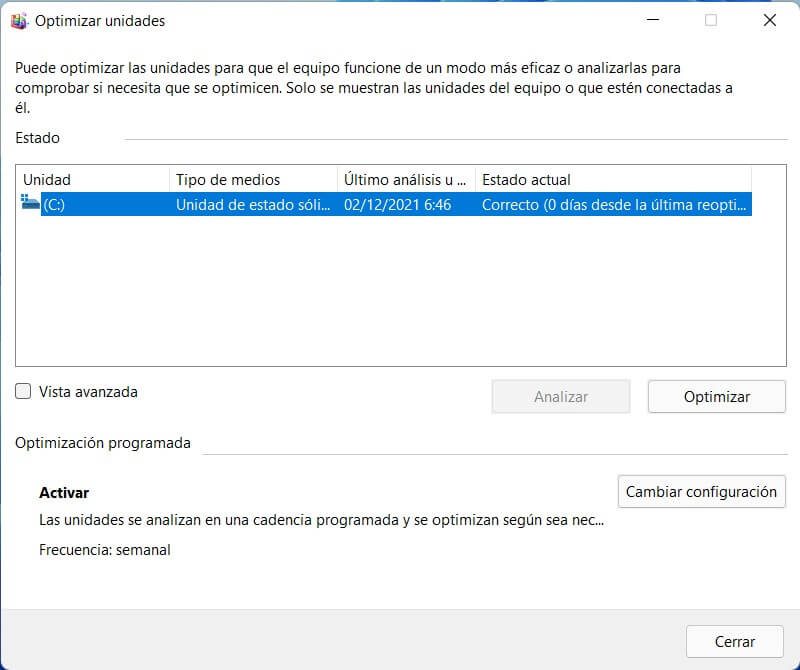Screen dimensions: 800x670
Task: Open Cambiar configuración for scheduled optimization
Action: pyautogui.click(x=701, y=491)
